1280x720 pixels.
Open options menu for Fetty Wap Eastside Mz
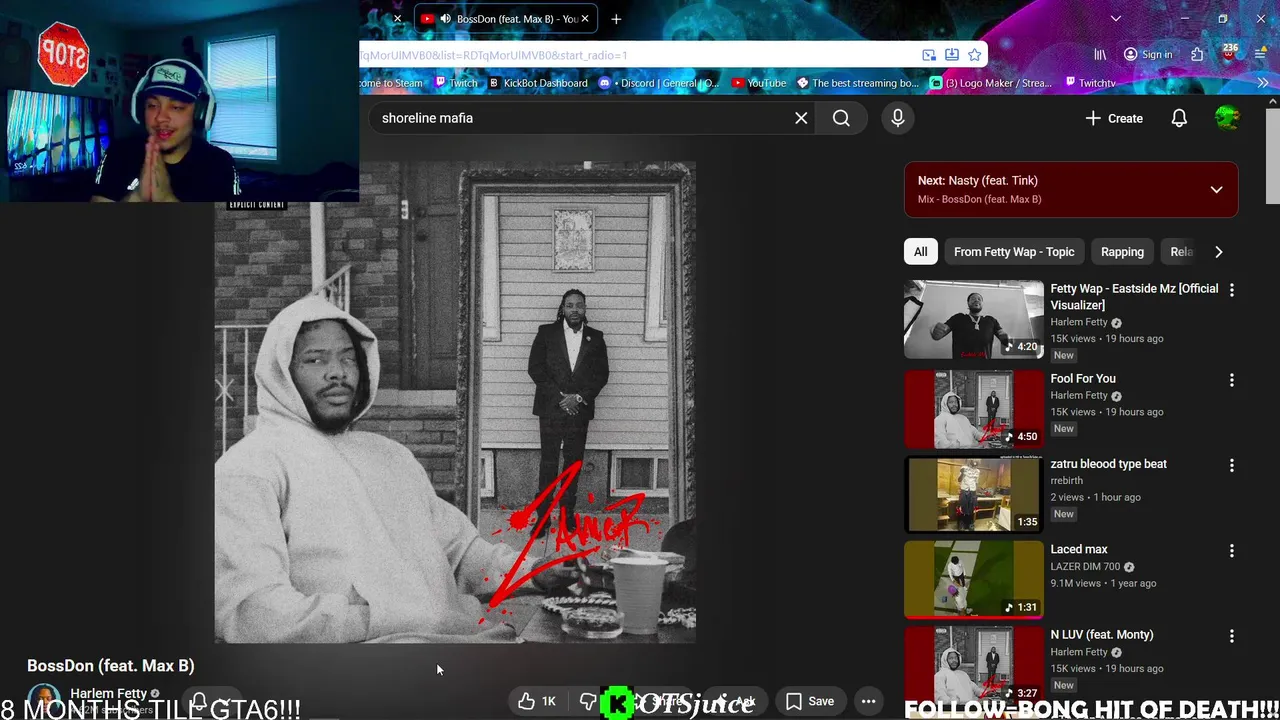pyautogui.click(x=1232, y=290)
